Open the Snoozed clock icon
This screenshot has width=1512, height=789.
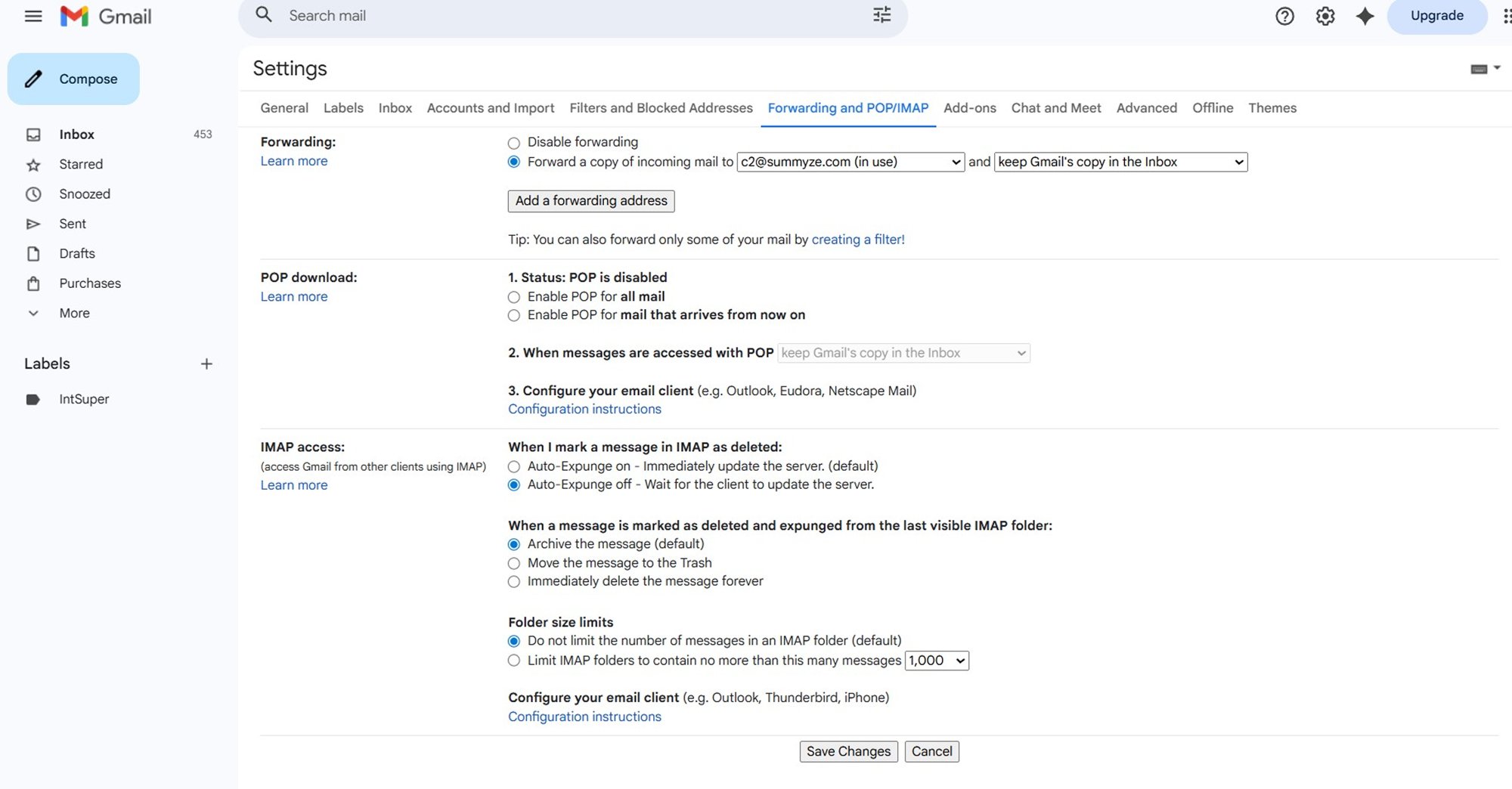coord(34,193)
